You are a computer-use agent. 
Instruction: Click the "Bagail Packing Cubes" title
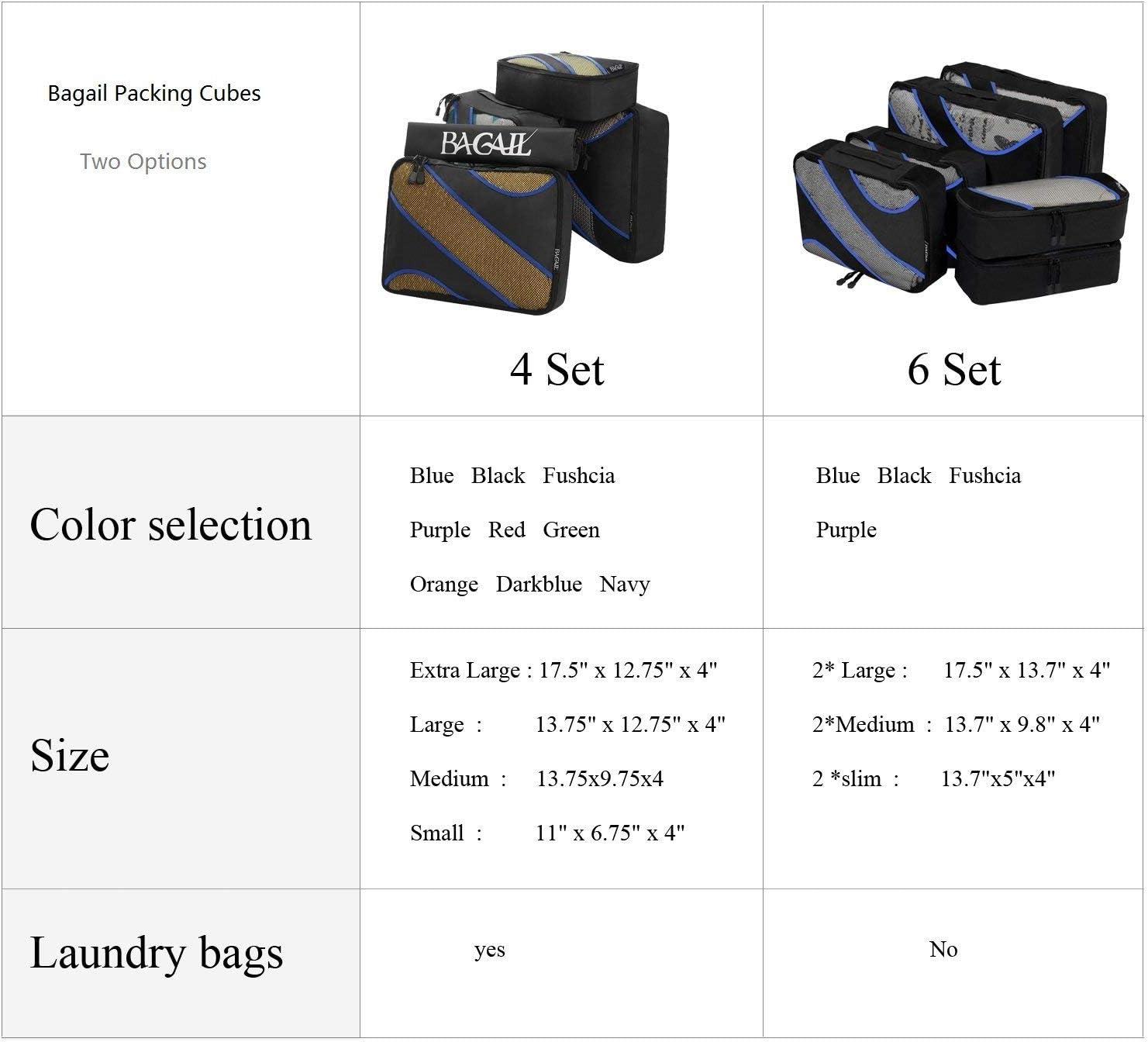tap(154, 93)
